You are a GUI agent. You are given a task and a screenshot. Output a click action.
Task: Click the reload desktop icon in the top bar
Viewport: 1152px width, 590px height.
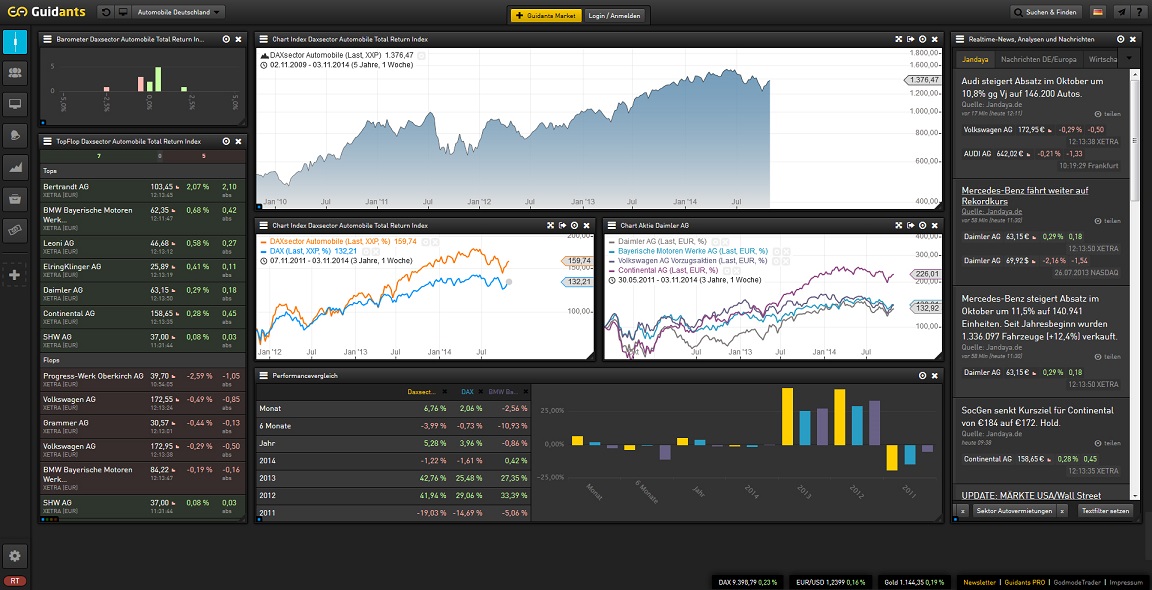(107, 12)
